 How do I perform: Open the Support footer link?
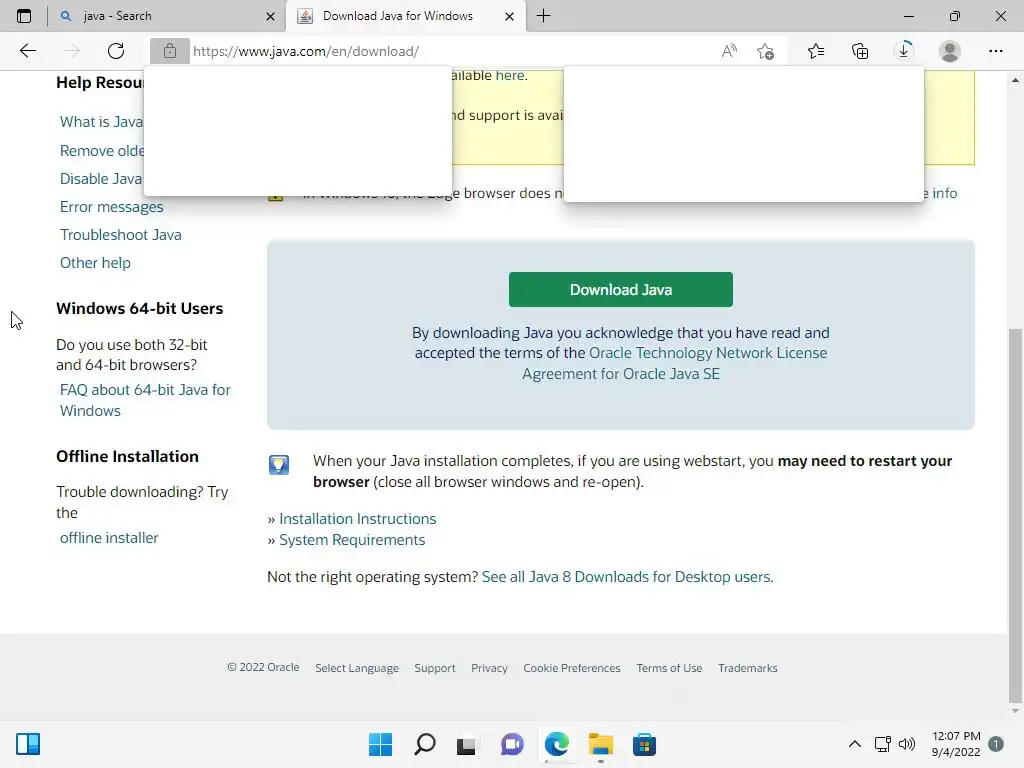435,668
